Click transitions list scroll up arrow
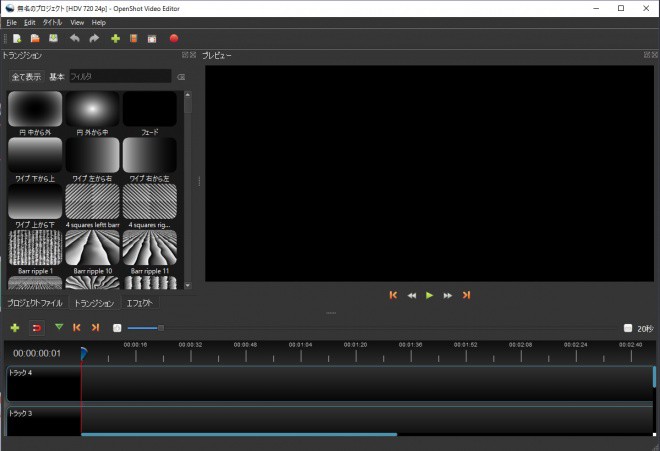The image size is (660, 451). point(188,95)
